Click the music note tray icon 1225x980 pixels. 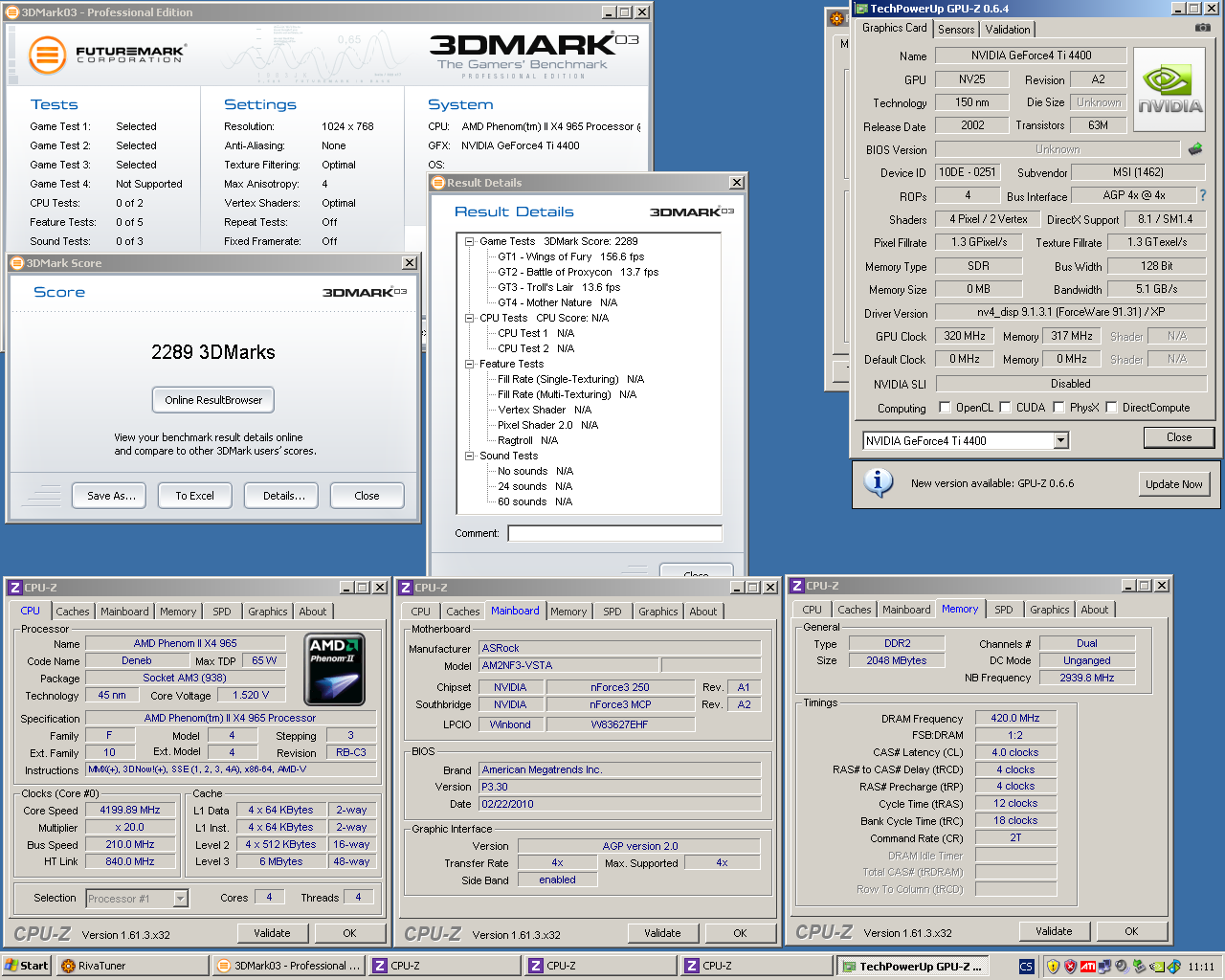click(1172, 967)
